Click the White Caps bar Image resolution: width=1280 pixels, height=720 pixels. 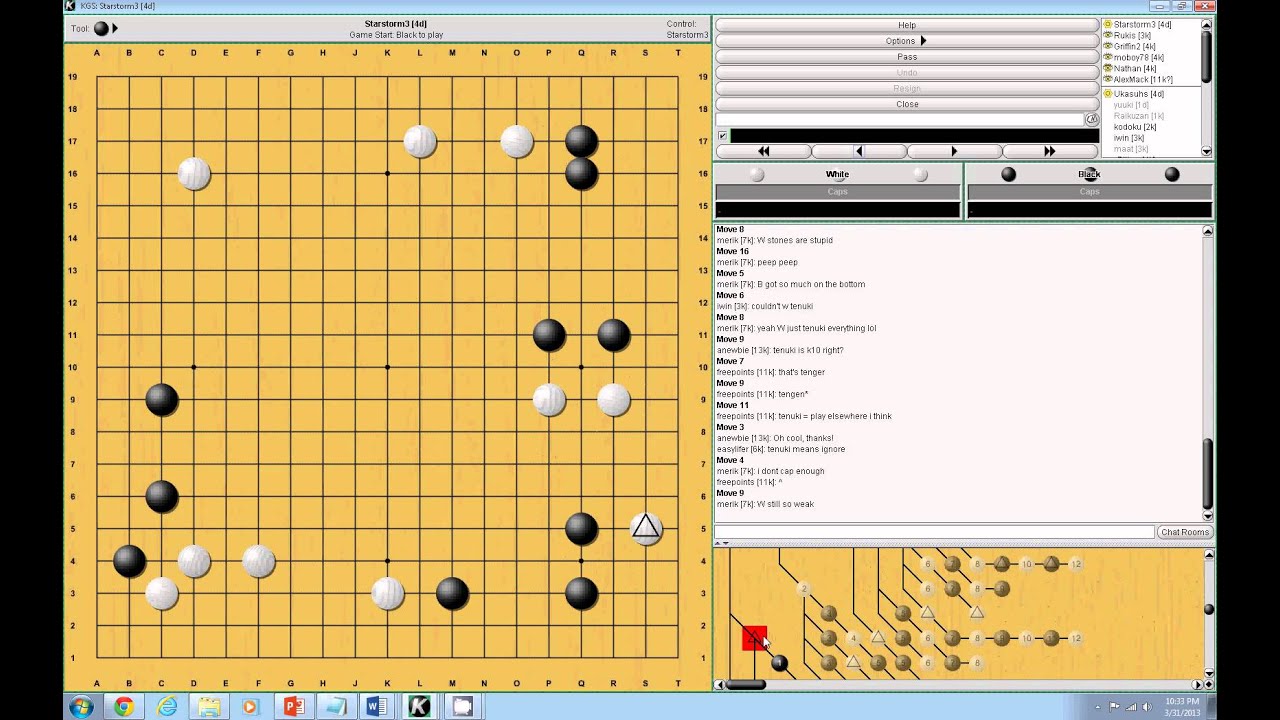point(837,192)
